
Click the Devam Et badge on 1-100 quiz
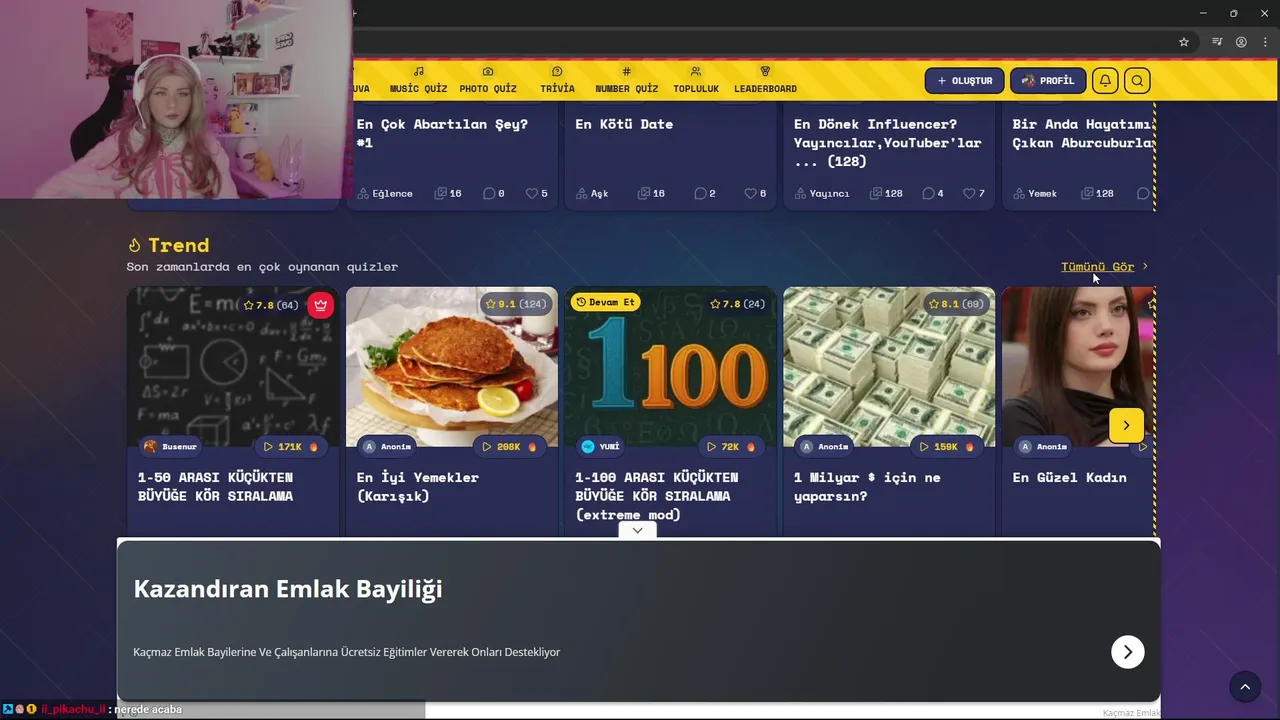point(606,302)
